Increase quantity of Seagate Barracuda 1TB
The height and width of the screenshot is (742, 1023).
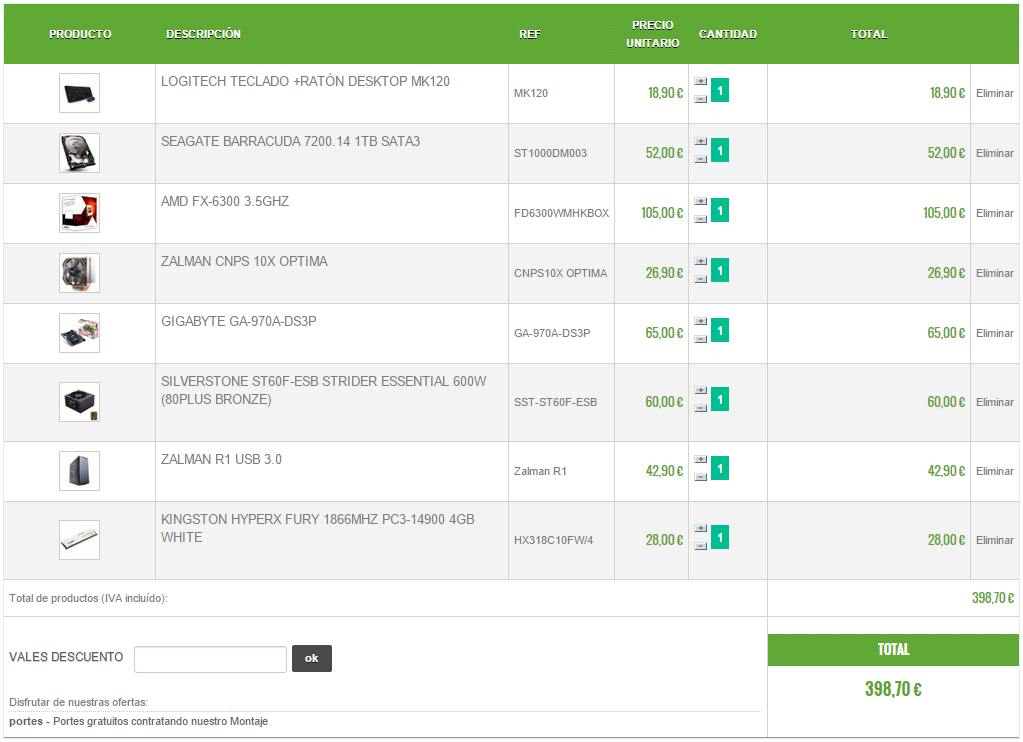[x=701, y=142]
